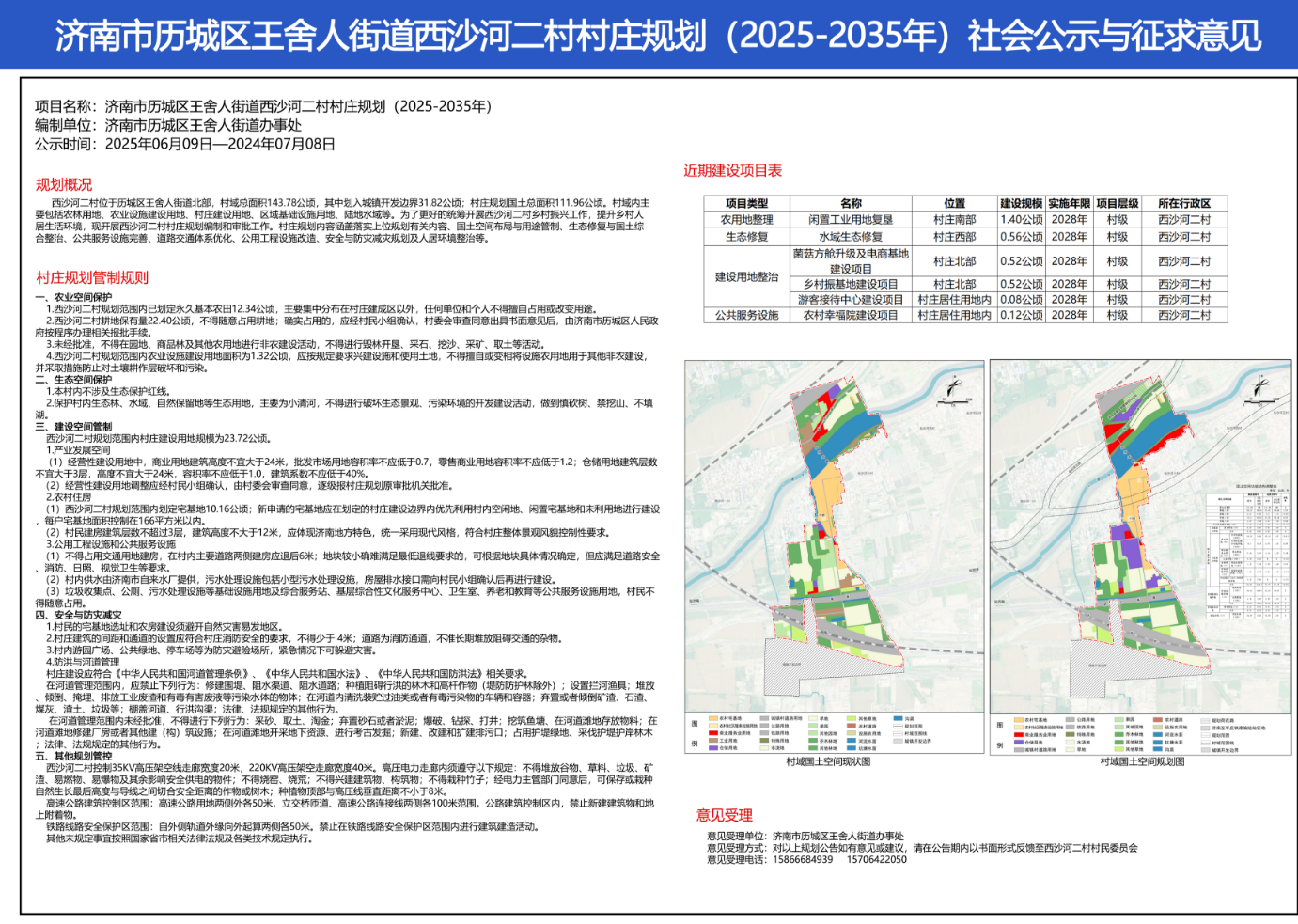Screen dimensions: 1298x924
Task: Click the 生态修复 project type cell
Action: tap(746, 237)
